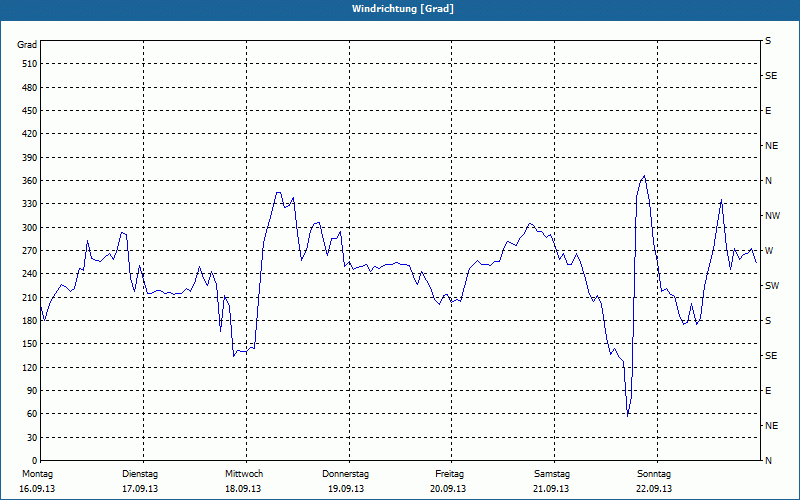Select the 210 y-axis tick label

[x=30, y=297]
